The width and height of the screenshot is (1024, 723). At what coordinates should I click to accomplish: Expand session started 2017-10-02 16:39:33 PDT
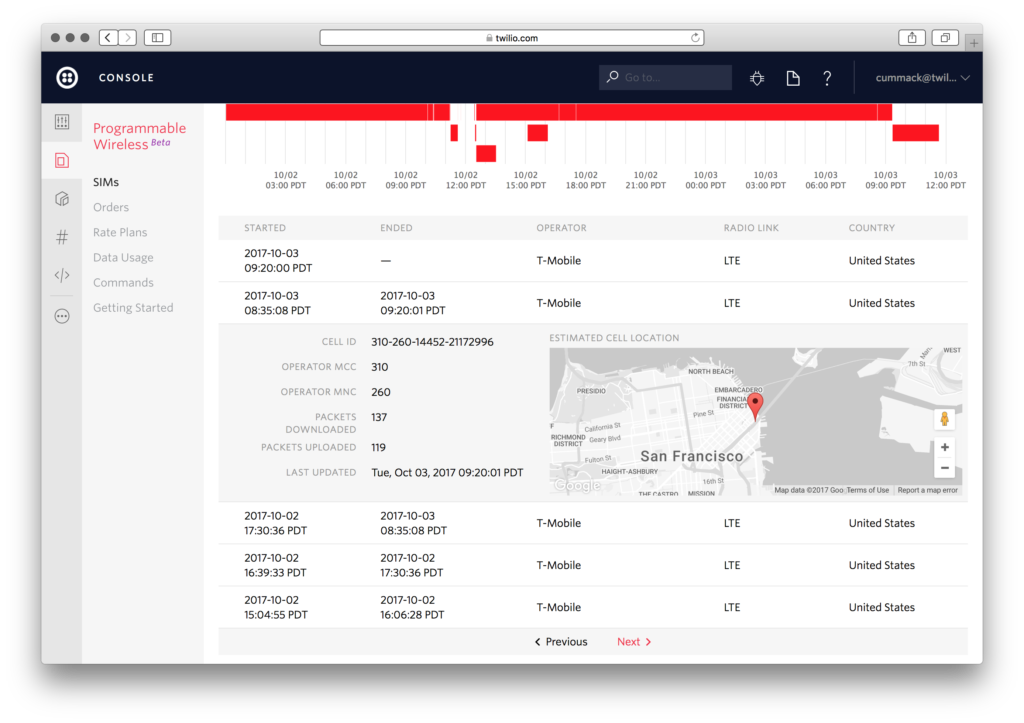(593, 565)
